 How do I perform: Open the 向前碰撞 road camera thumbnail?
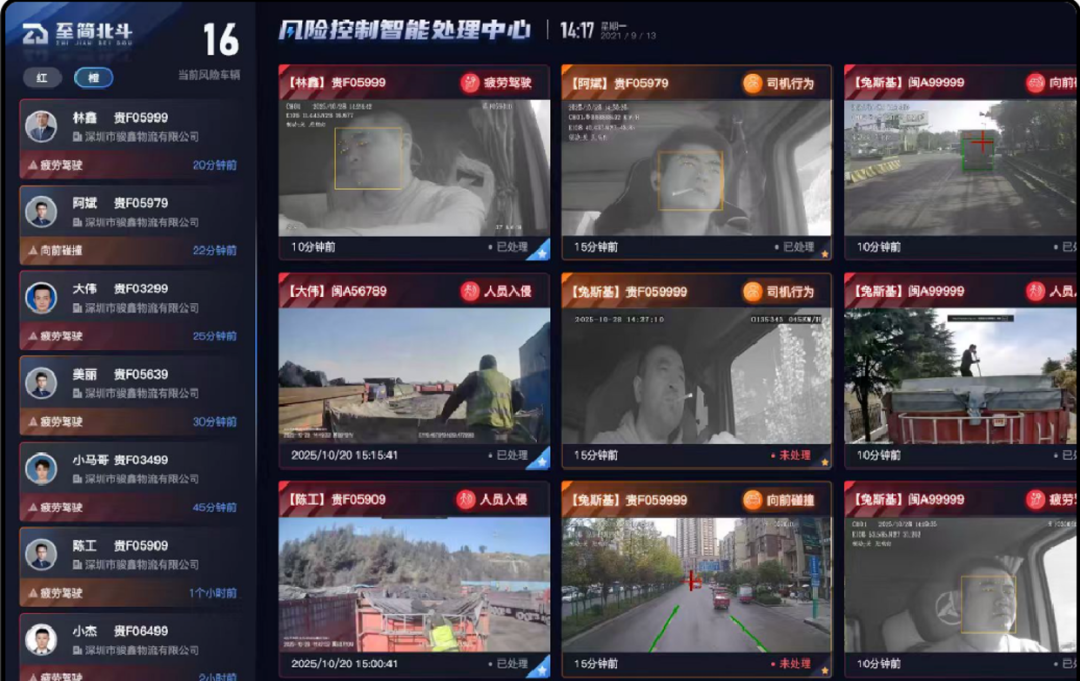point(696,584)
